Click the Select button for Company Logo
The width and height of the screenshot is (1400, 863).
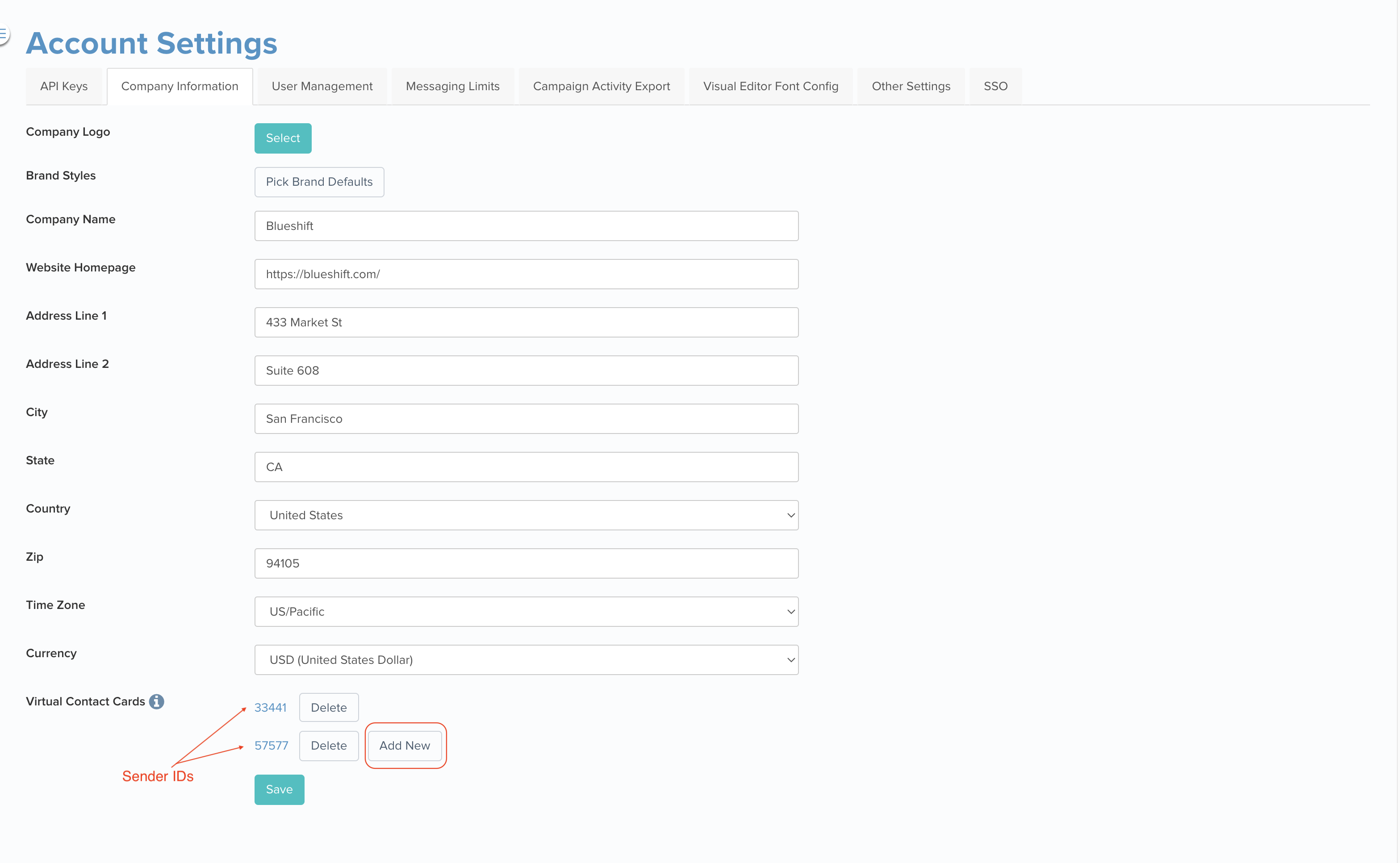(x=283, y=138)
